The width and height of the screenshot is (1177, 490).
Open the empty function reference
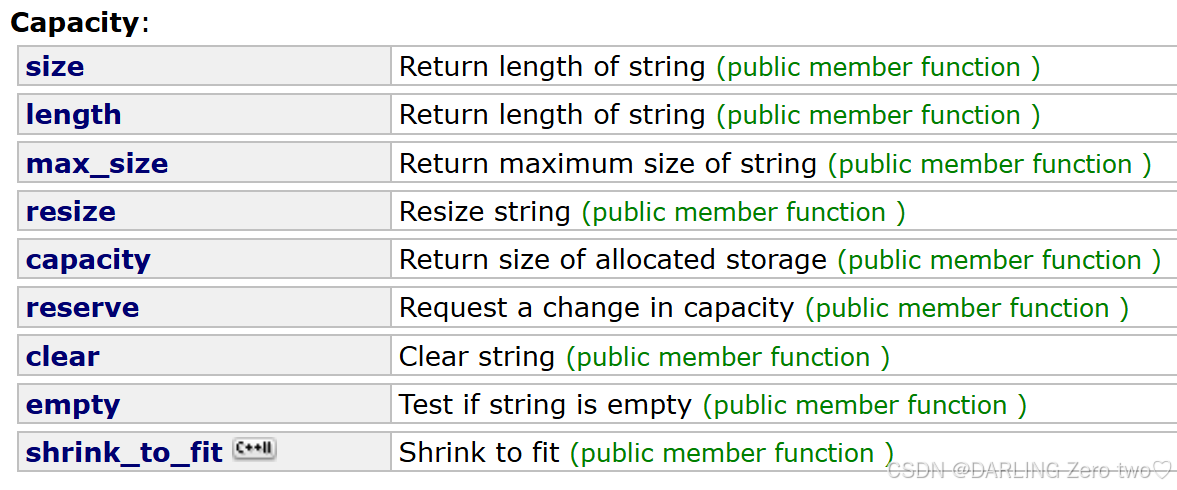click(73, 405)
